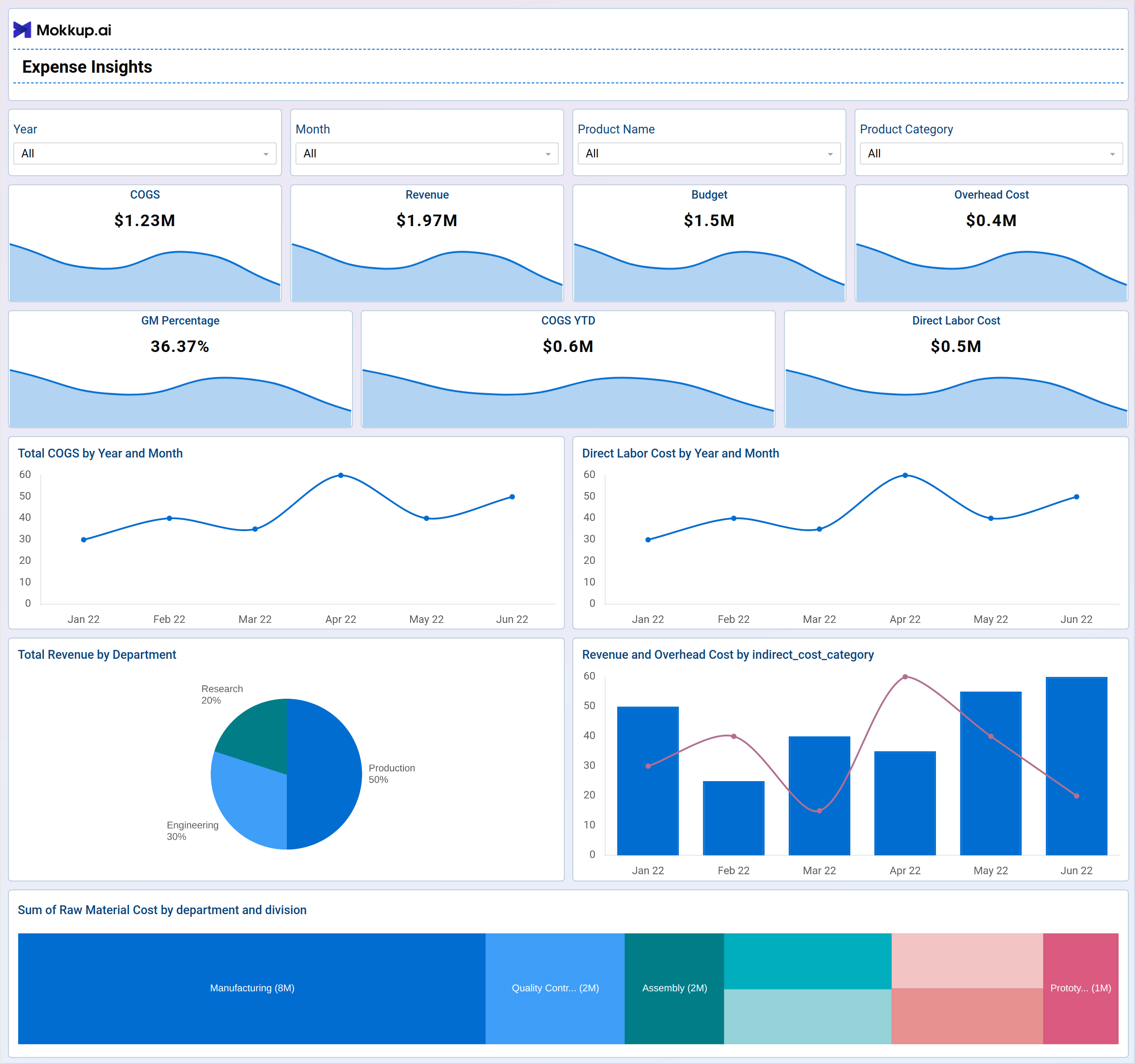Click the Mokkup.ai logo icon
The image size is (1135, 1064).
tap(22, 30)
